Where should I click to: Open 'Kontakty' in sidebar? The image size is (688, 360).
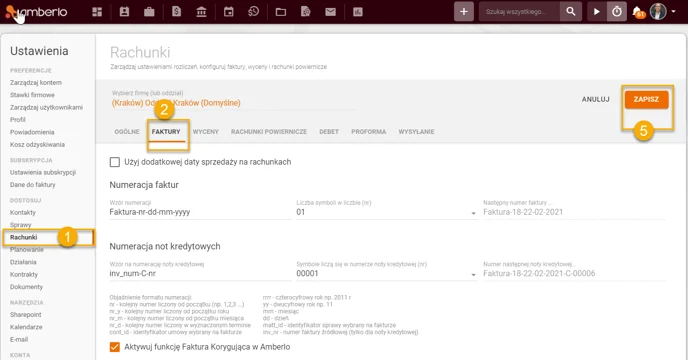pyautogui.click(x=23, y=212)
